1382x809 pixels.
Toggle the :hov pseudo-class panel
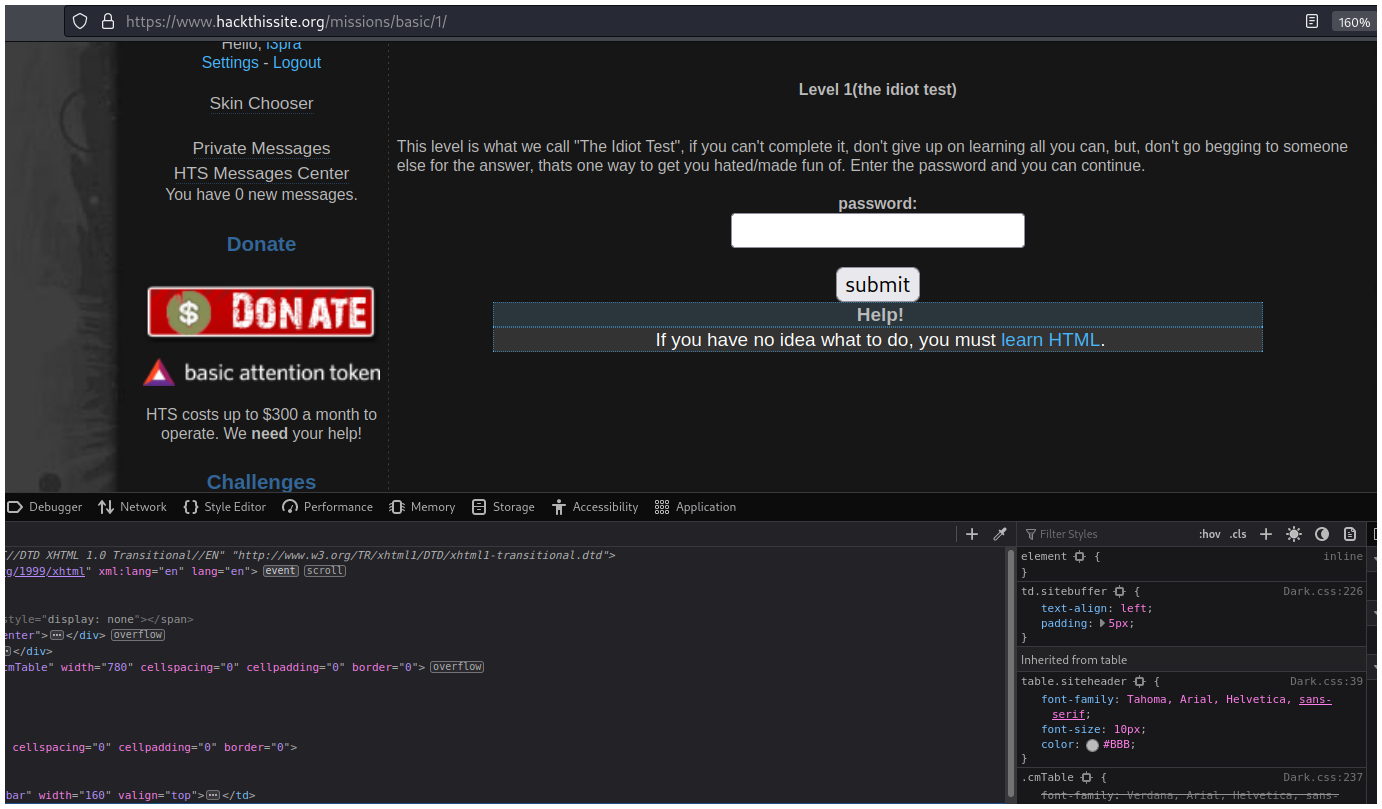click(x=1209, y=534)
